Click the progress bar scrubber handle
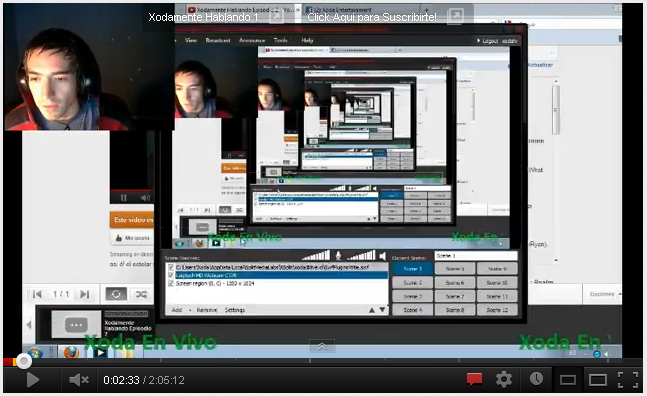647x396 pixels. coord(24,361)
